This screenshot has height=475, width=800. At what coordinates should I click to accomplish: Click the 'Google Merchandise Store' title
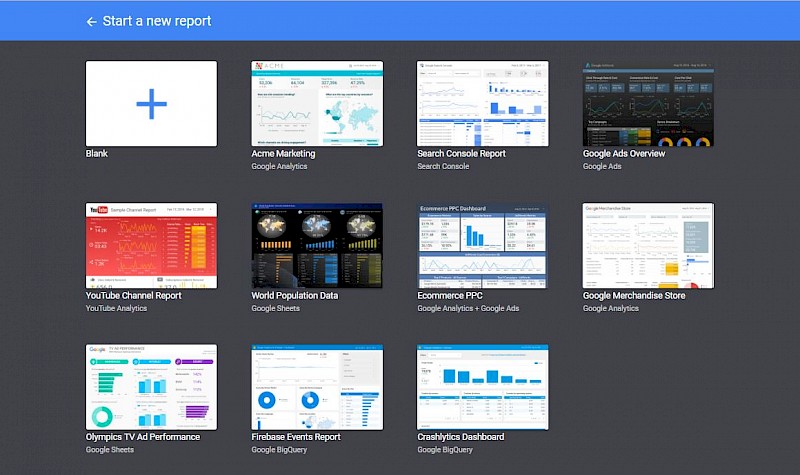[x=634, y=295]
